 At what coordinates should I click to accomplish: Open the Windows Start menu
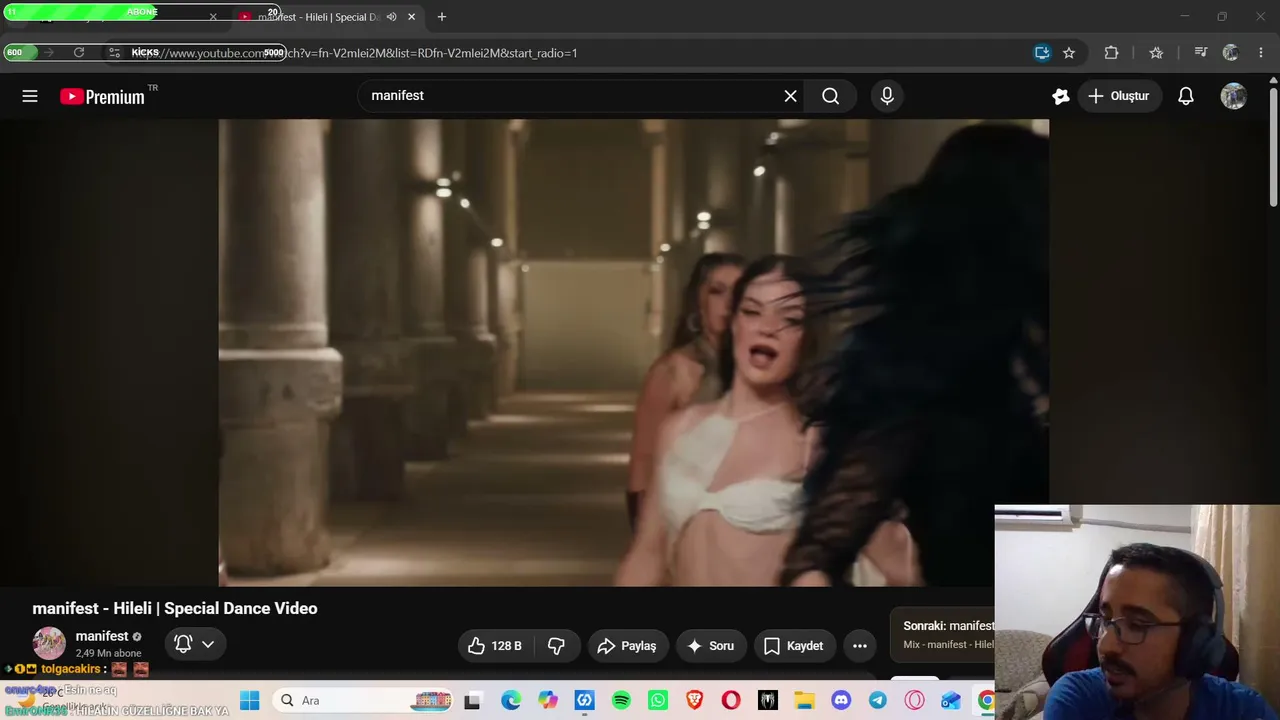[250, 701]
